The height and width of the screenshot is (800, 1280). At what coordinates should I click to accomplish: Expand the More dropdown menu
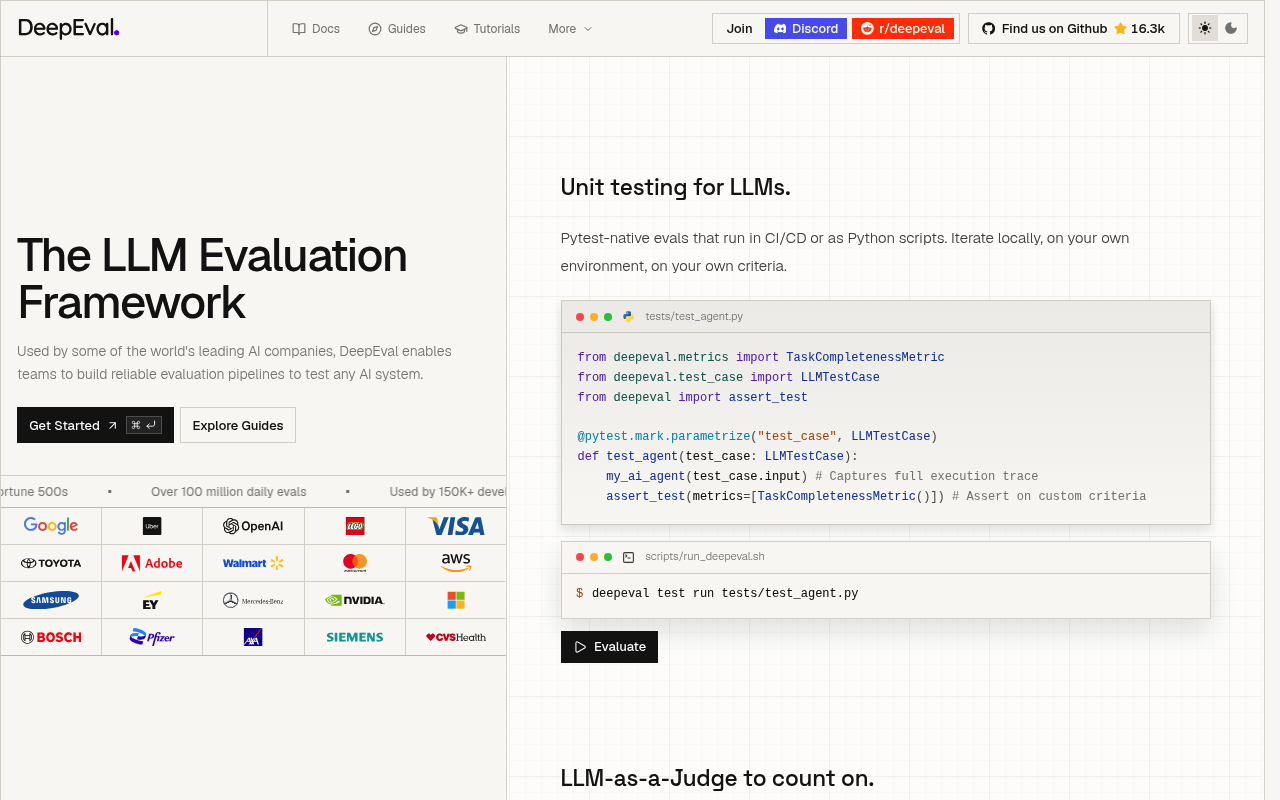[570, 29]
